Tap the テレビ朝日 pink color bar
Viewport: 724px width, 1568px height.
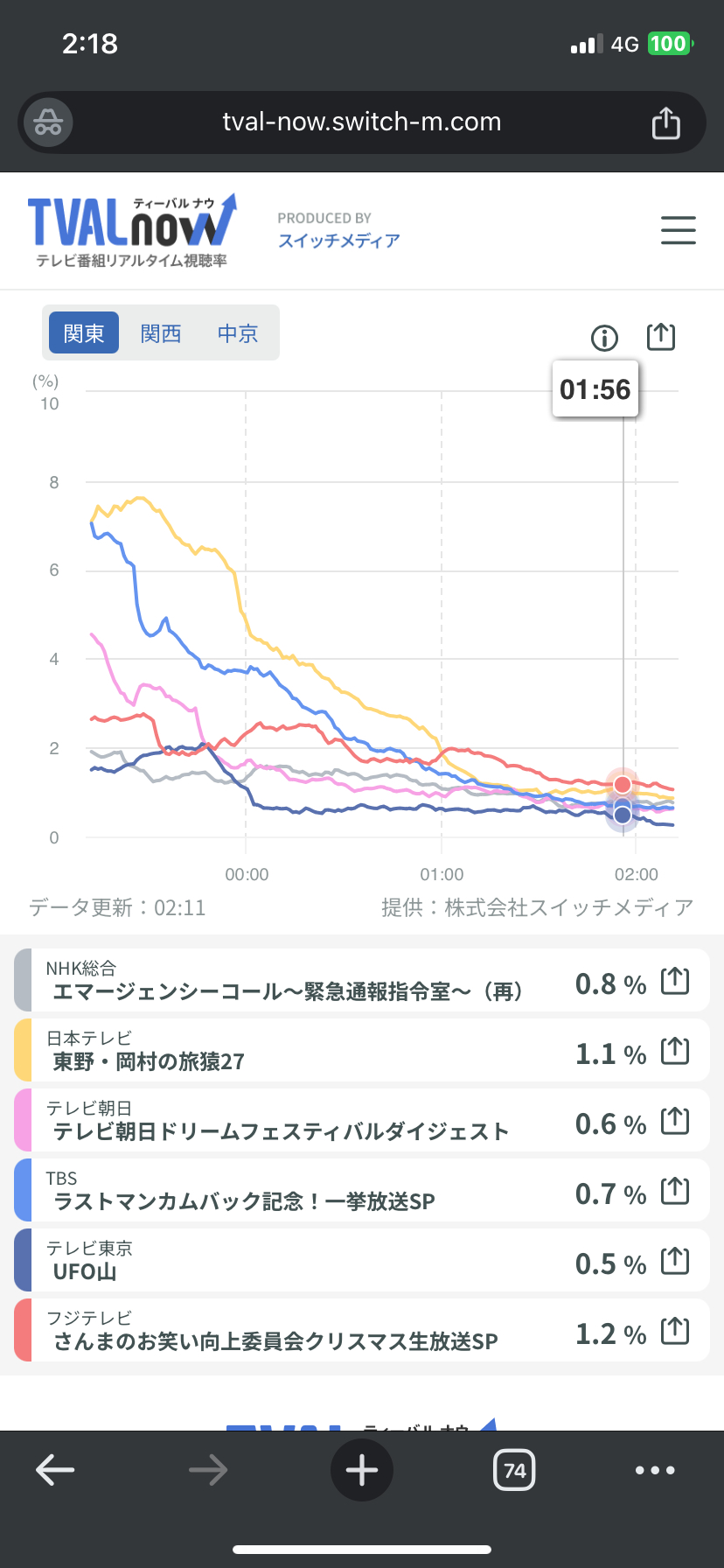(24, 1120)
